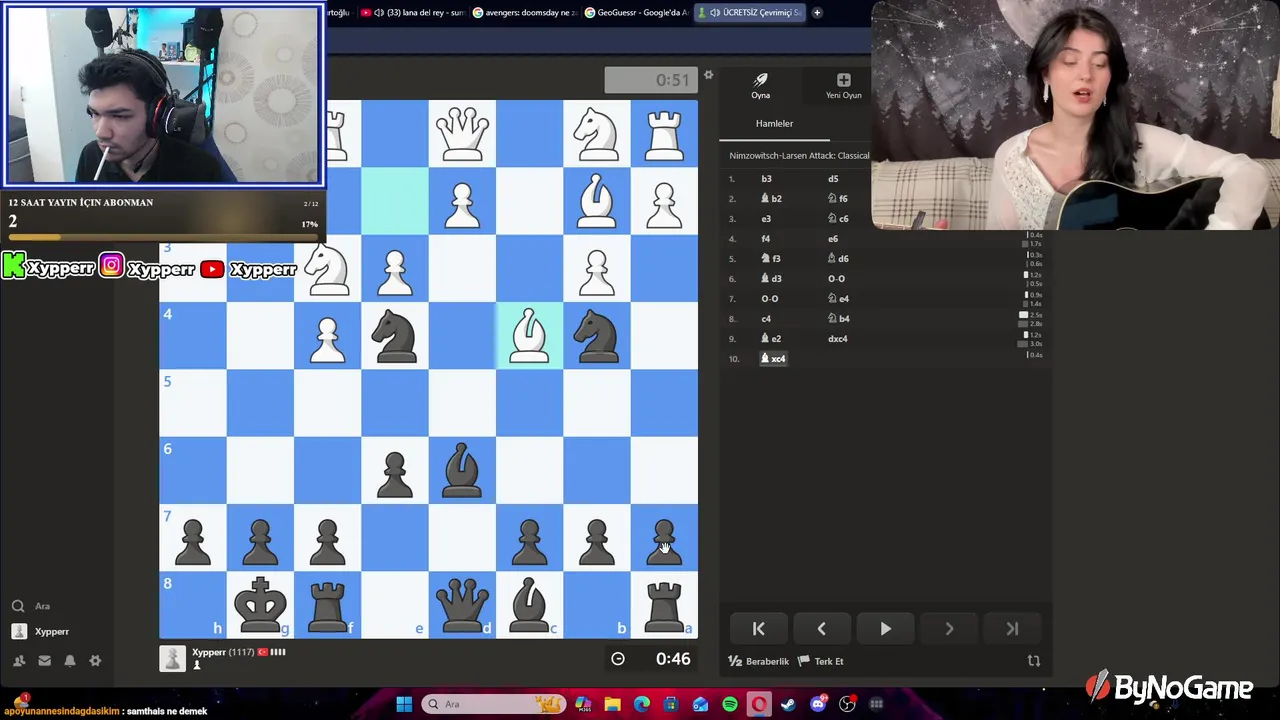Flip the board using the rotate icon

pos(1034,661)
